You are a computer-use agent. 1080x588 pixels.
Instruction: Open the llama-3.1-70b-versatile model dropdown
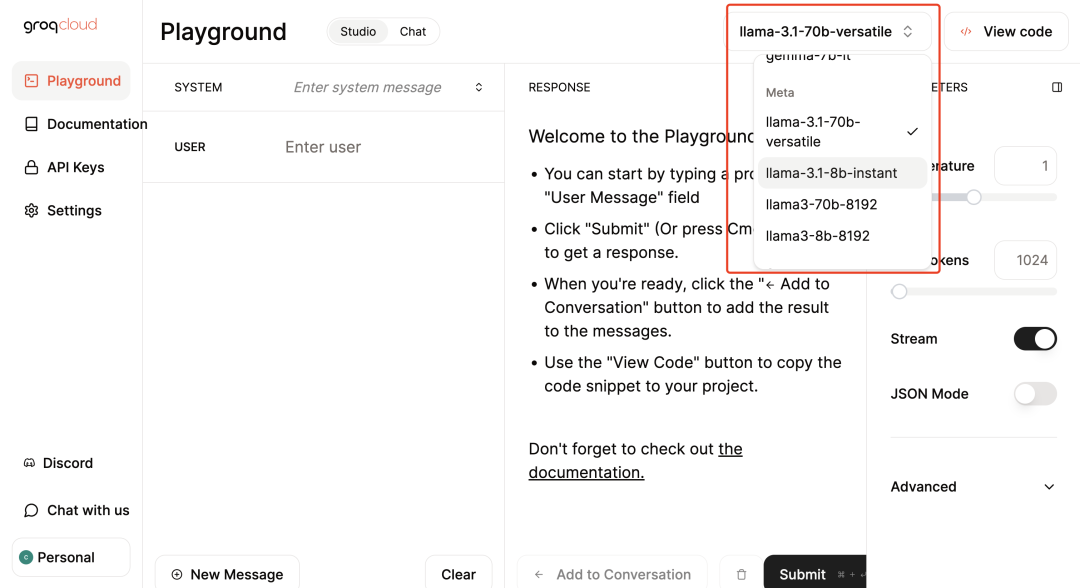pyautogui.click(x=827, y=32)
